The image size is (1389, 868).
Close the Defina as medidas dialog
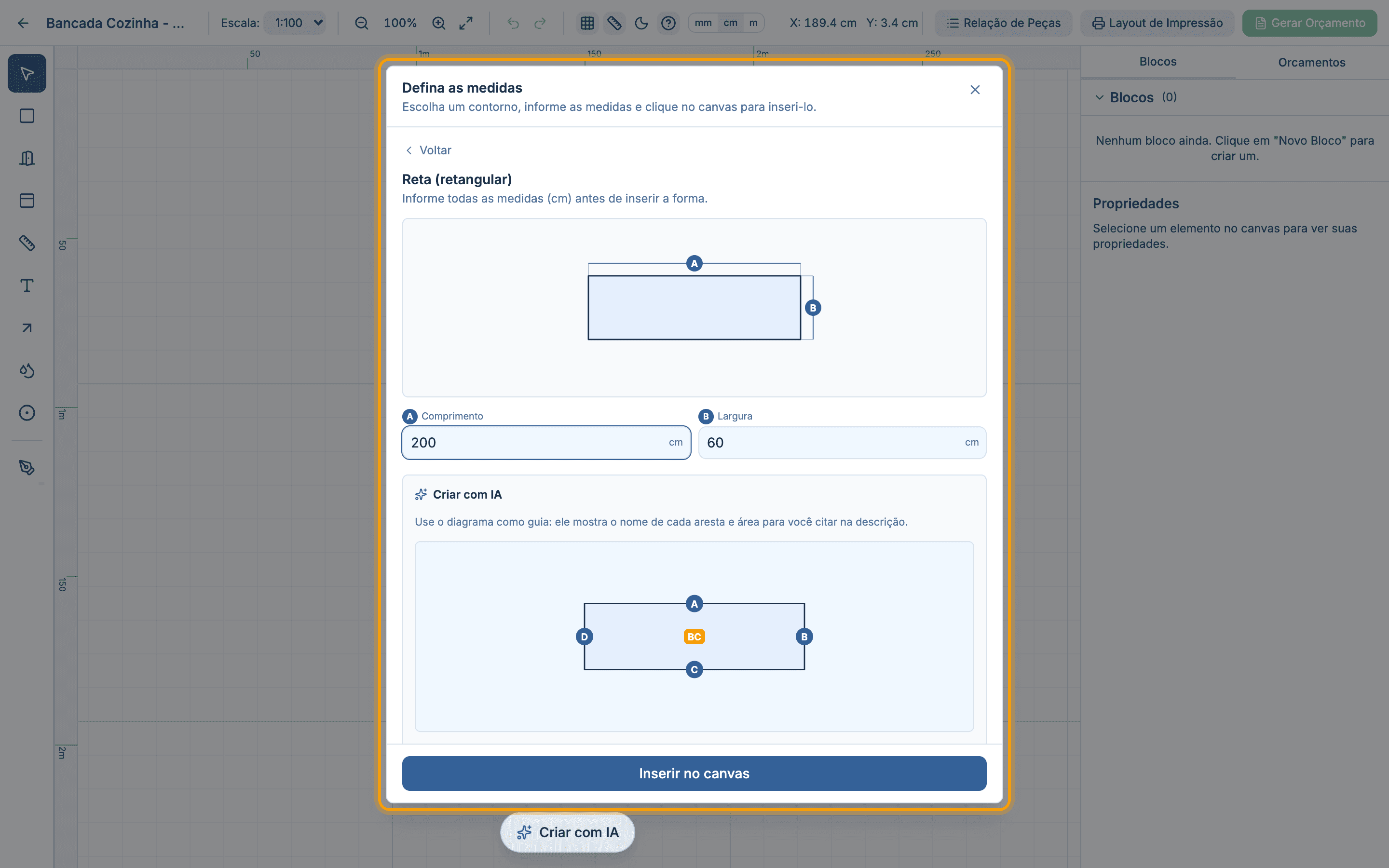pos(975,90)
